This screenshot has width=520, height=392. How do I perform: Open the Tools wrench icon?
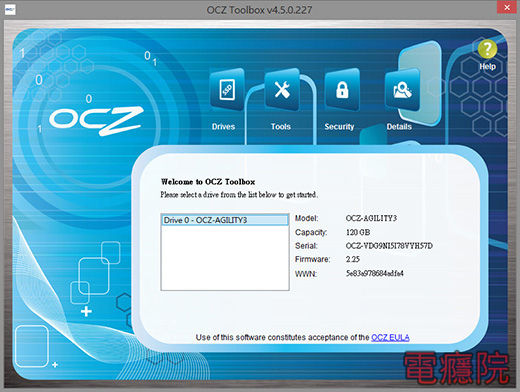282,89
